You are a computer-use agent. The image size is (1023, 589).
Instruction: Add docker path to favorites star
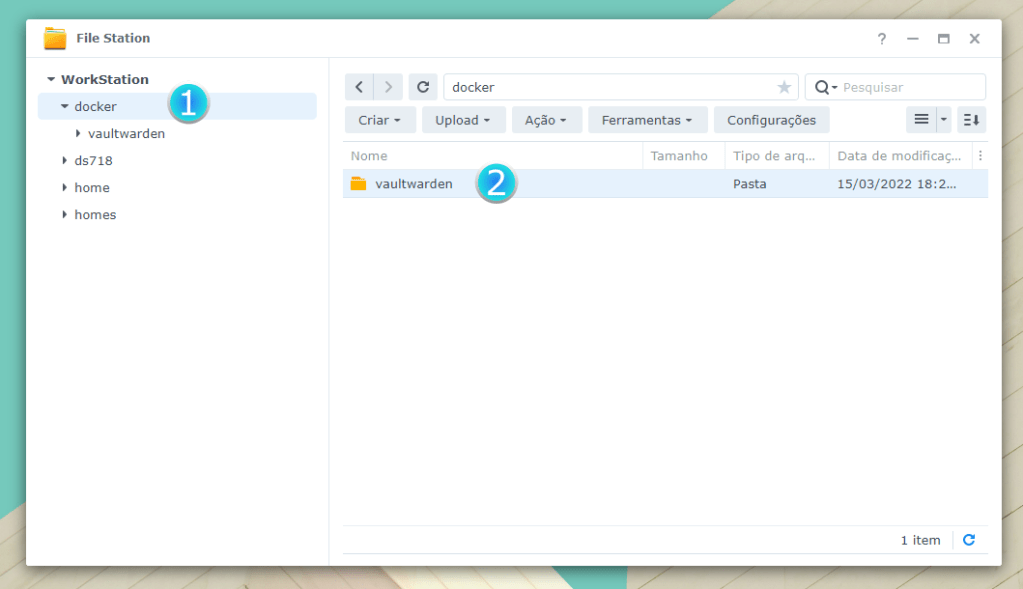(784, 87)
